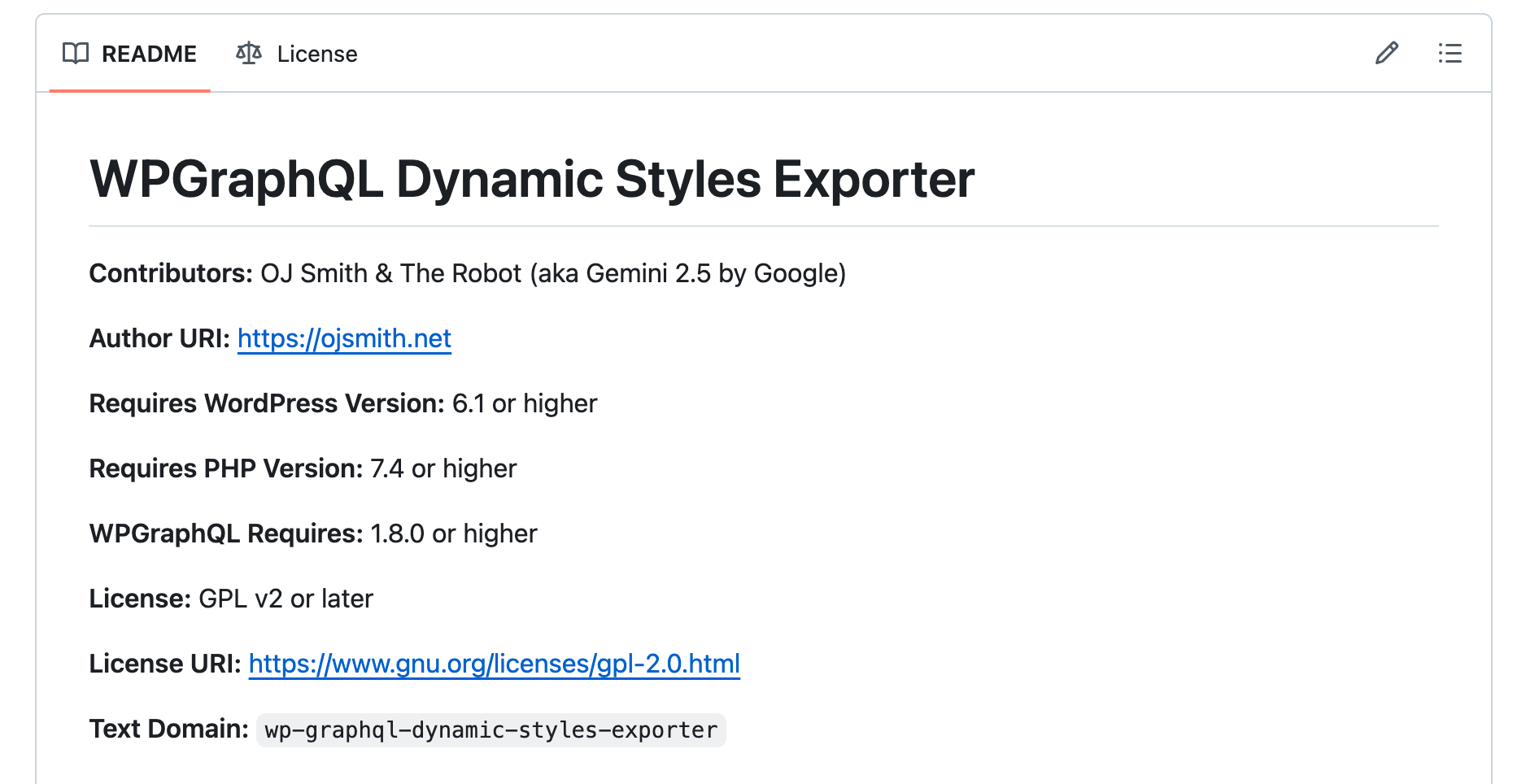The width and height of the screenshot is (1513, 784).
Task: Click the WPGraphQL Requires line
Action: point(312,534)
